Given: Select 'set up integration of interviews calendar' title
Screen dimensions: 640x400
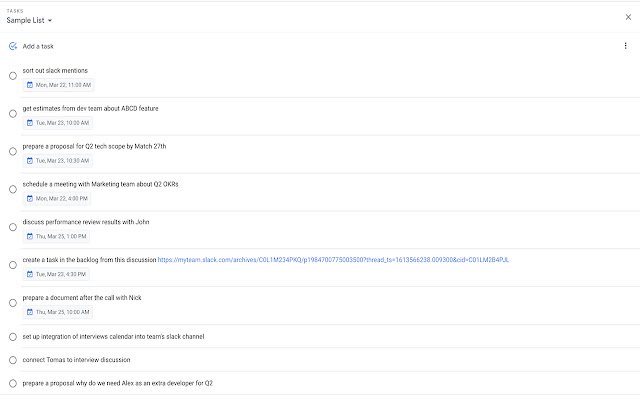Looking at the screenshot, I should [113, 337].
